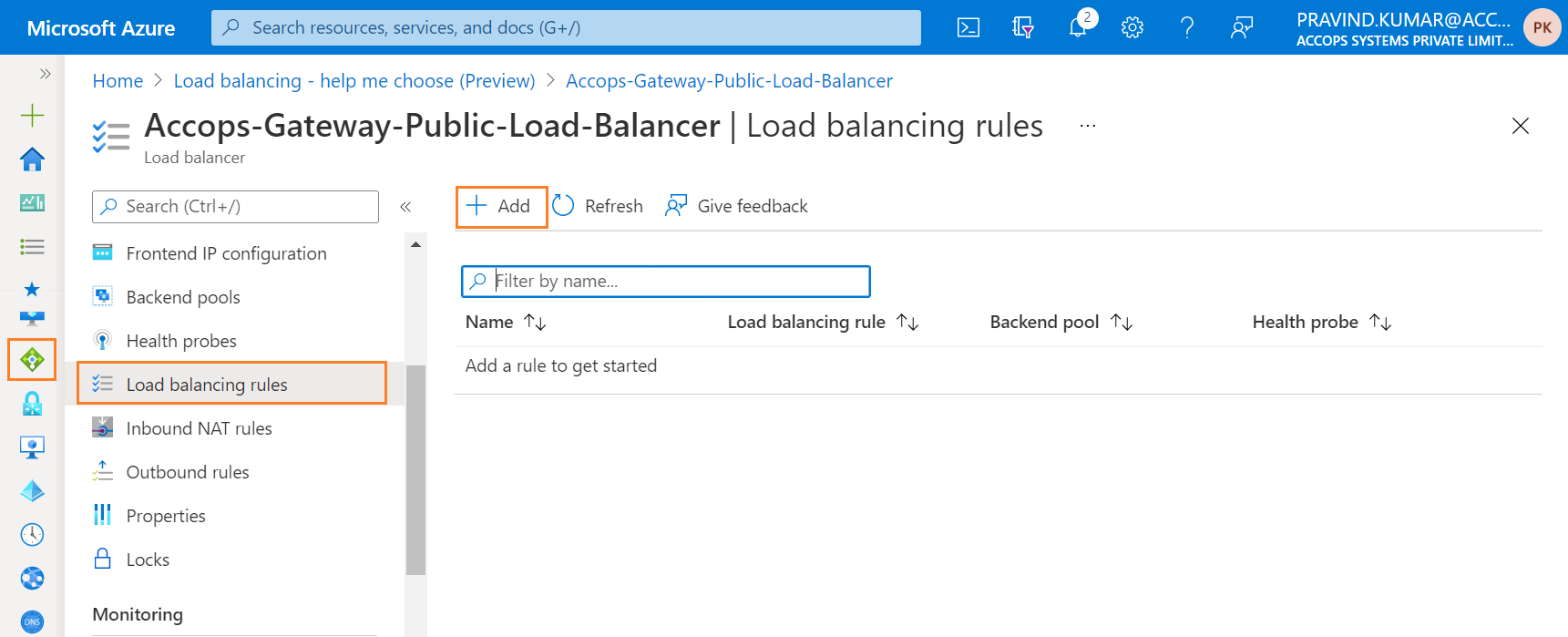Open the padlock icon in sidebar

(32, 404)
